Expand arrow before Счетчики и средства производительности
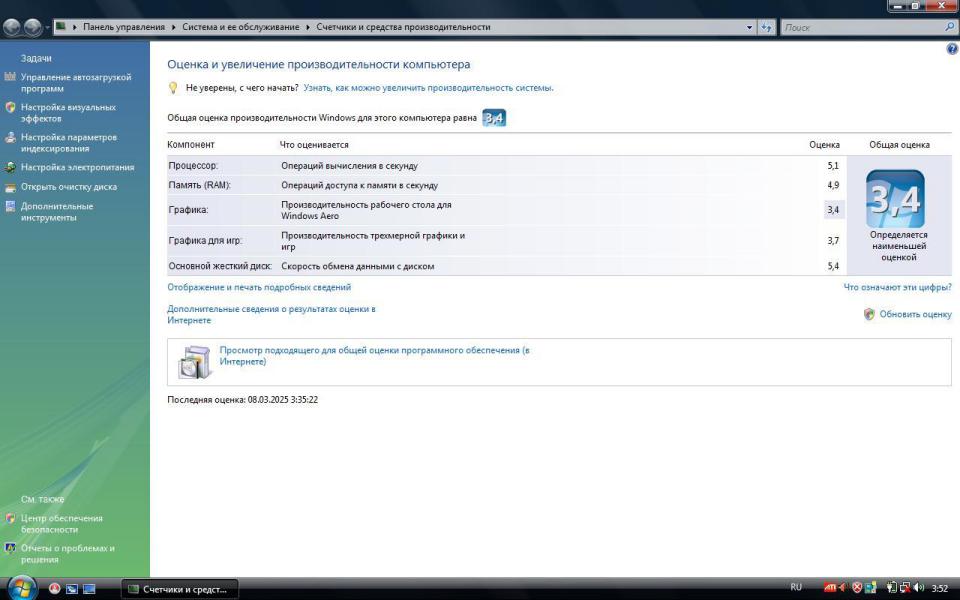Screen dimensions: 960x600 (308, 27)
